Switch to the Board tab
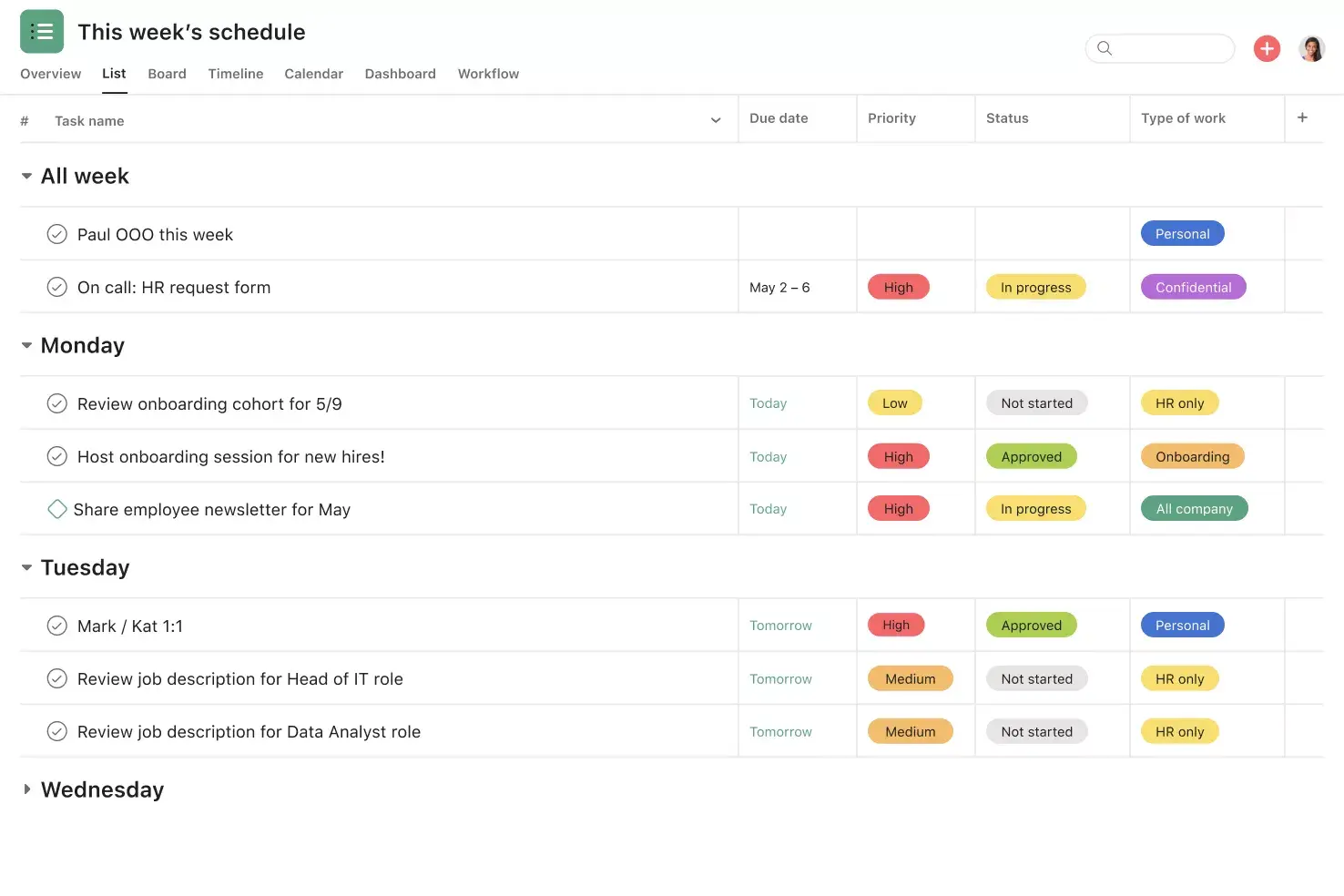Image resolution: width=1344 pixels, height=896 pixels. point(167,74)
